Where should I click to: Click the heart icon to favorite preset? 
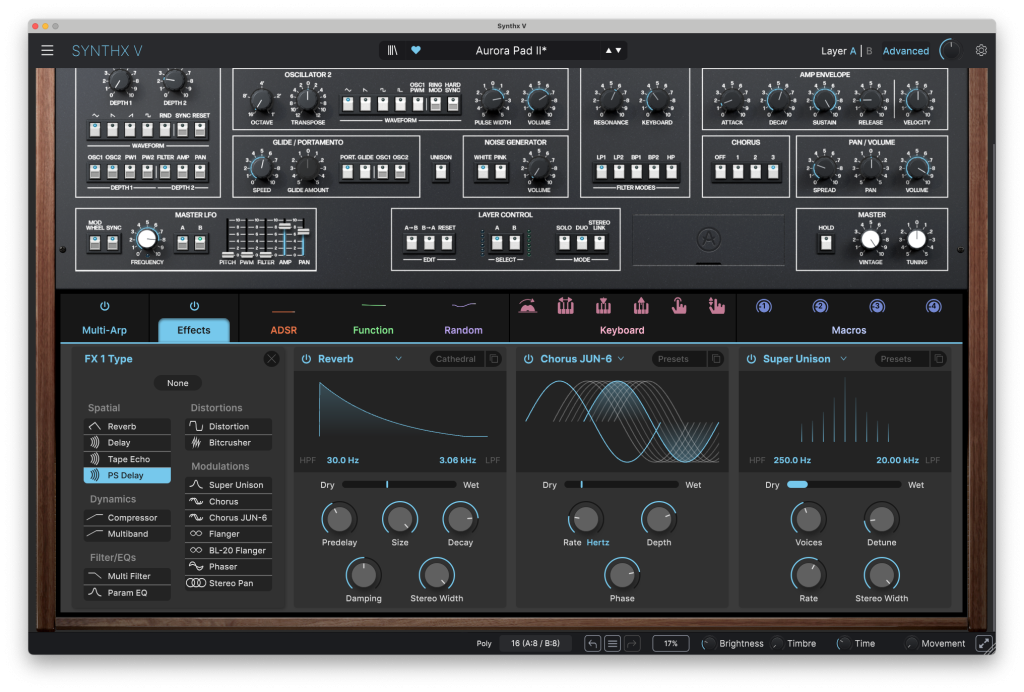(x=416, y=50)
